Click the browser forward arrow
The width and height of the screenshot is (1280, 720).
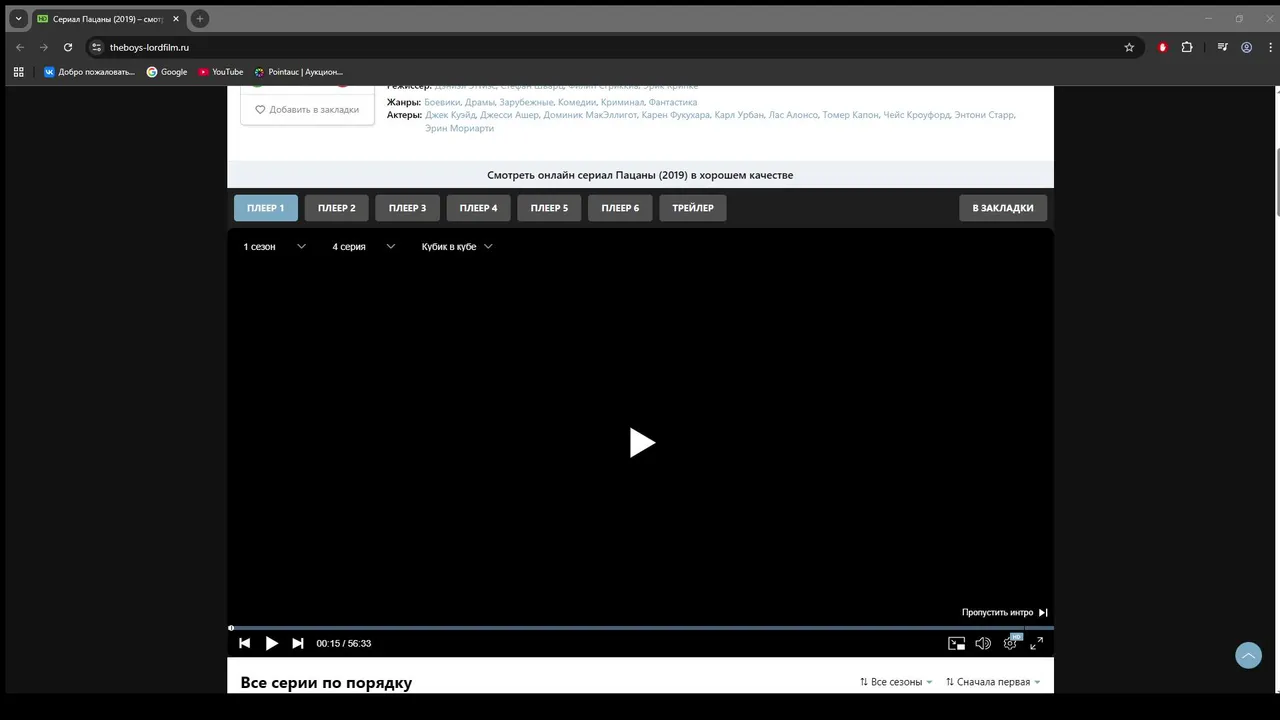click(43, 47)
